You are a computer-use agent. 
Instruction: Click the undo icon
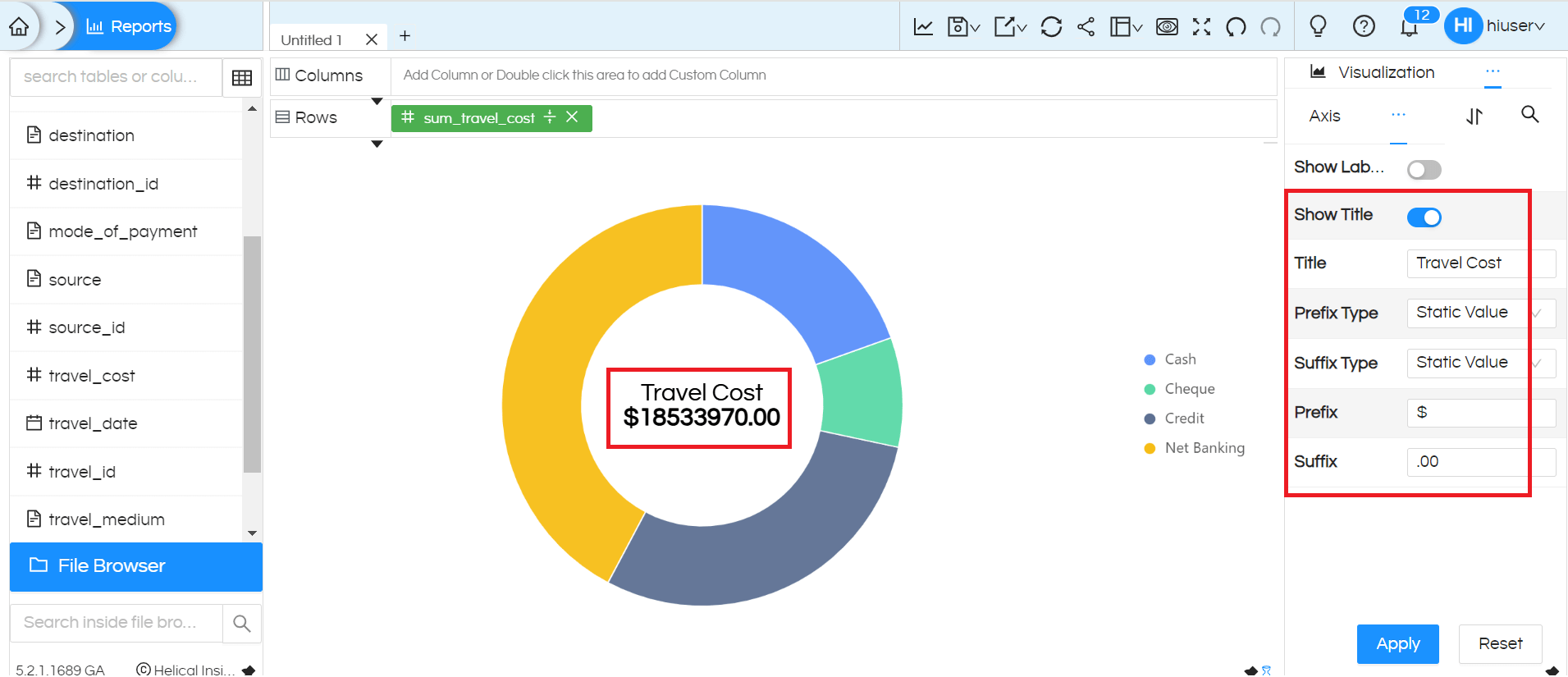[x=1236, y=27]
